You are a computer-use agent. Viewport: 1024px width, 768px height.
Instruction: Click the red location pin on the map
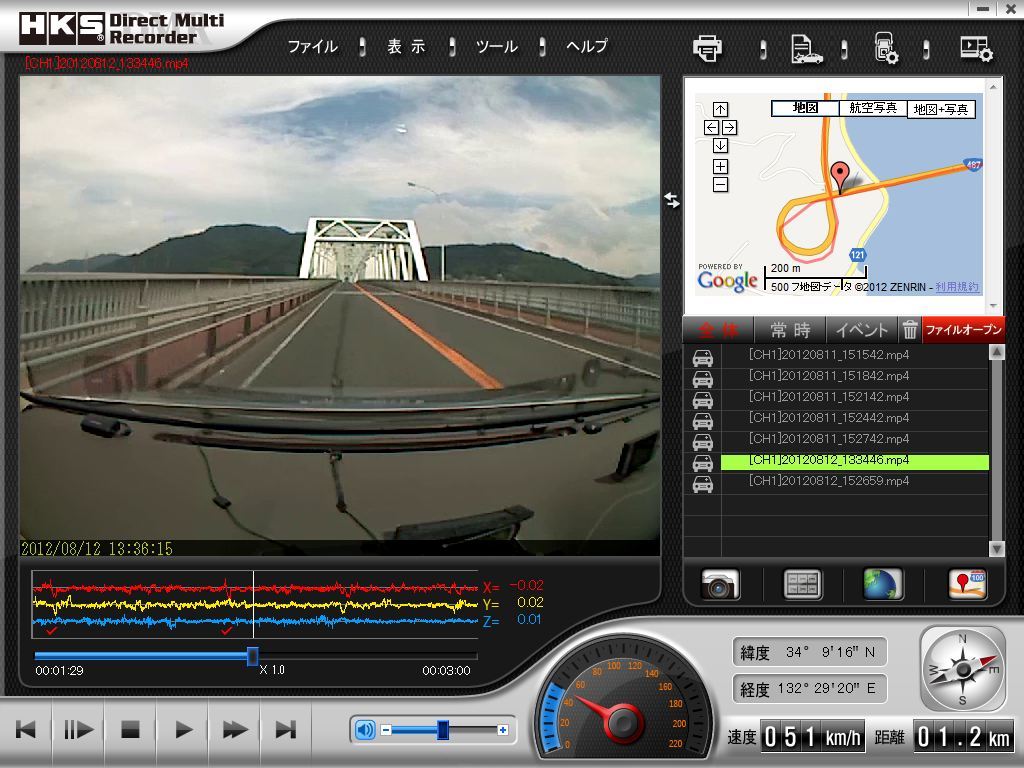pyautogui.click(x=840, y=177)
